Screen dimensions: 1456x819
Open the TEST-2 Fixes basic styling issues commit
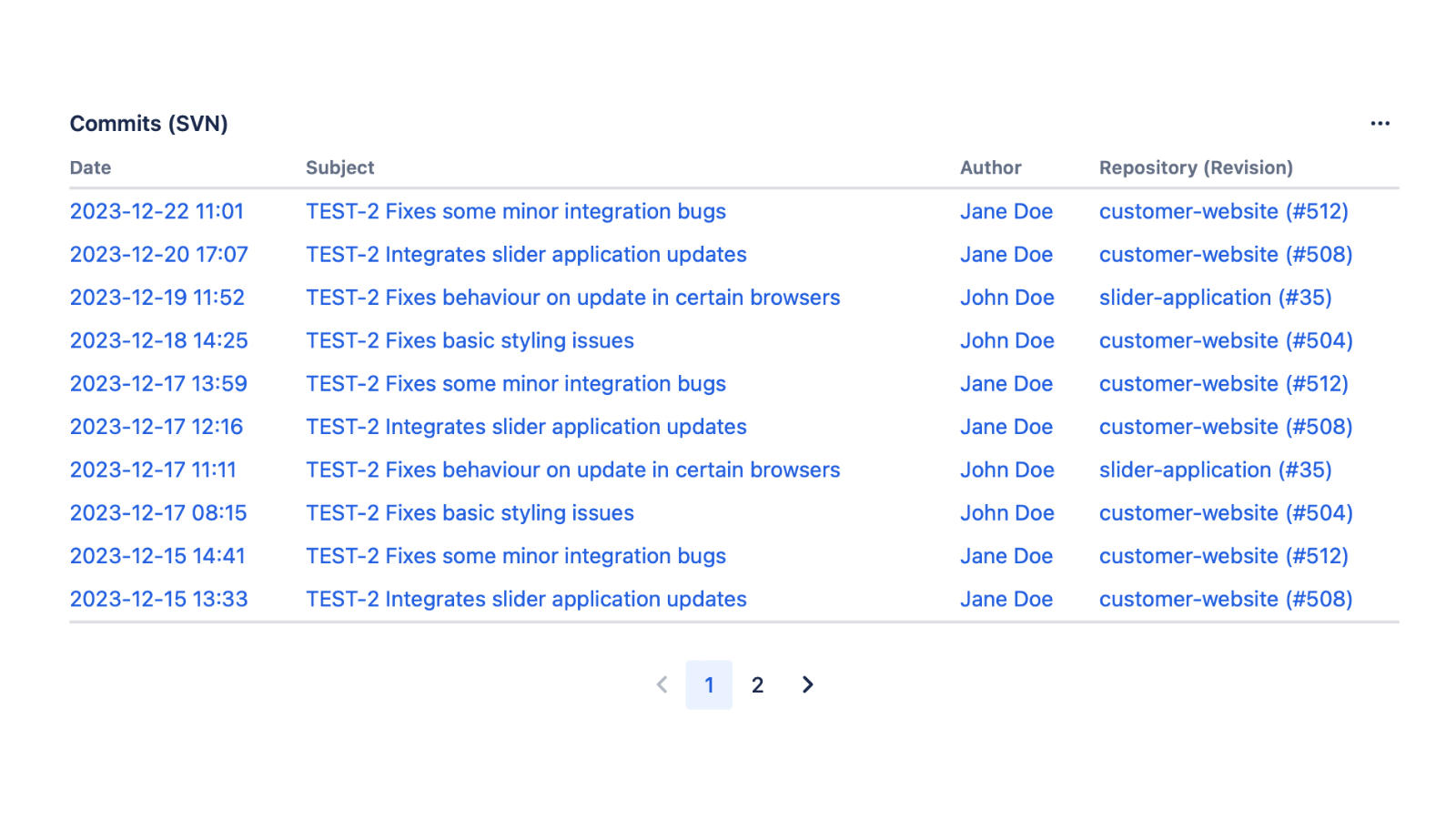coord(470,340)
